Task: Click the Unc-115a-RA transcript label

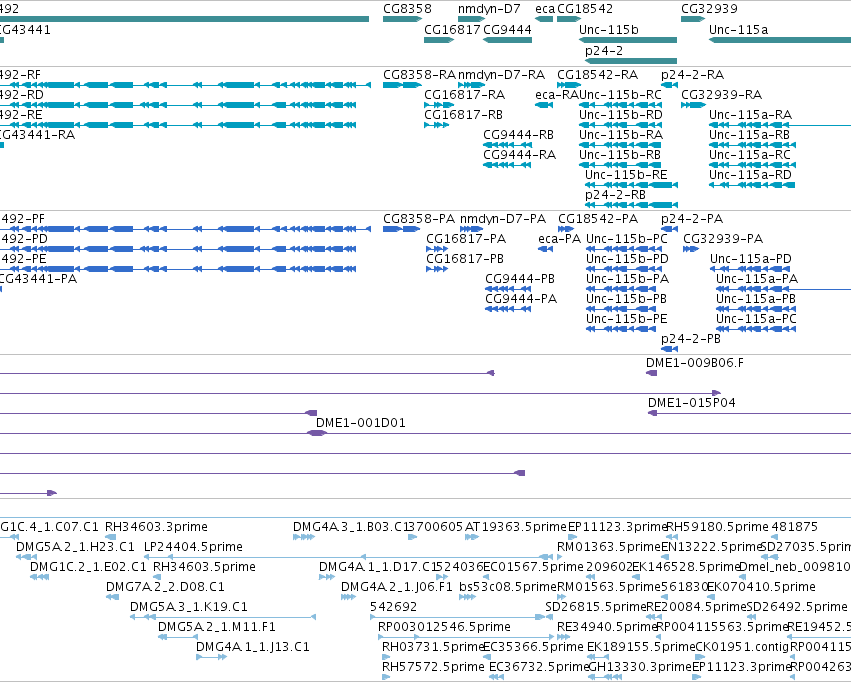Action: coord(750,114)
